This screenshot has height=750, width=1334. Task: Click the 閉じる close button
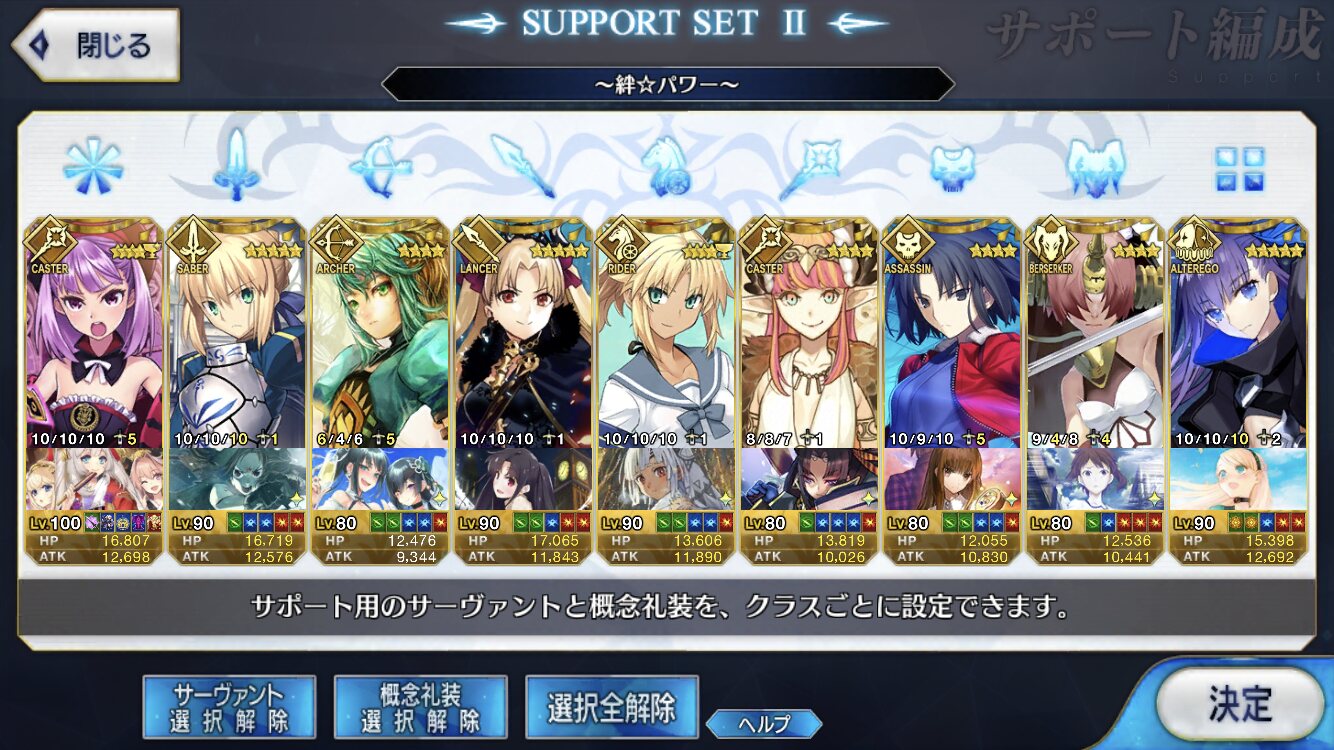point(95,45)
